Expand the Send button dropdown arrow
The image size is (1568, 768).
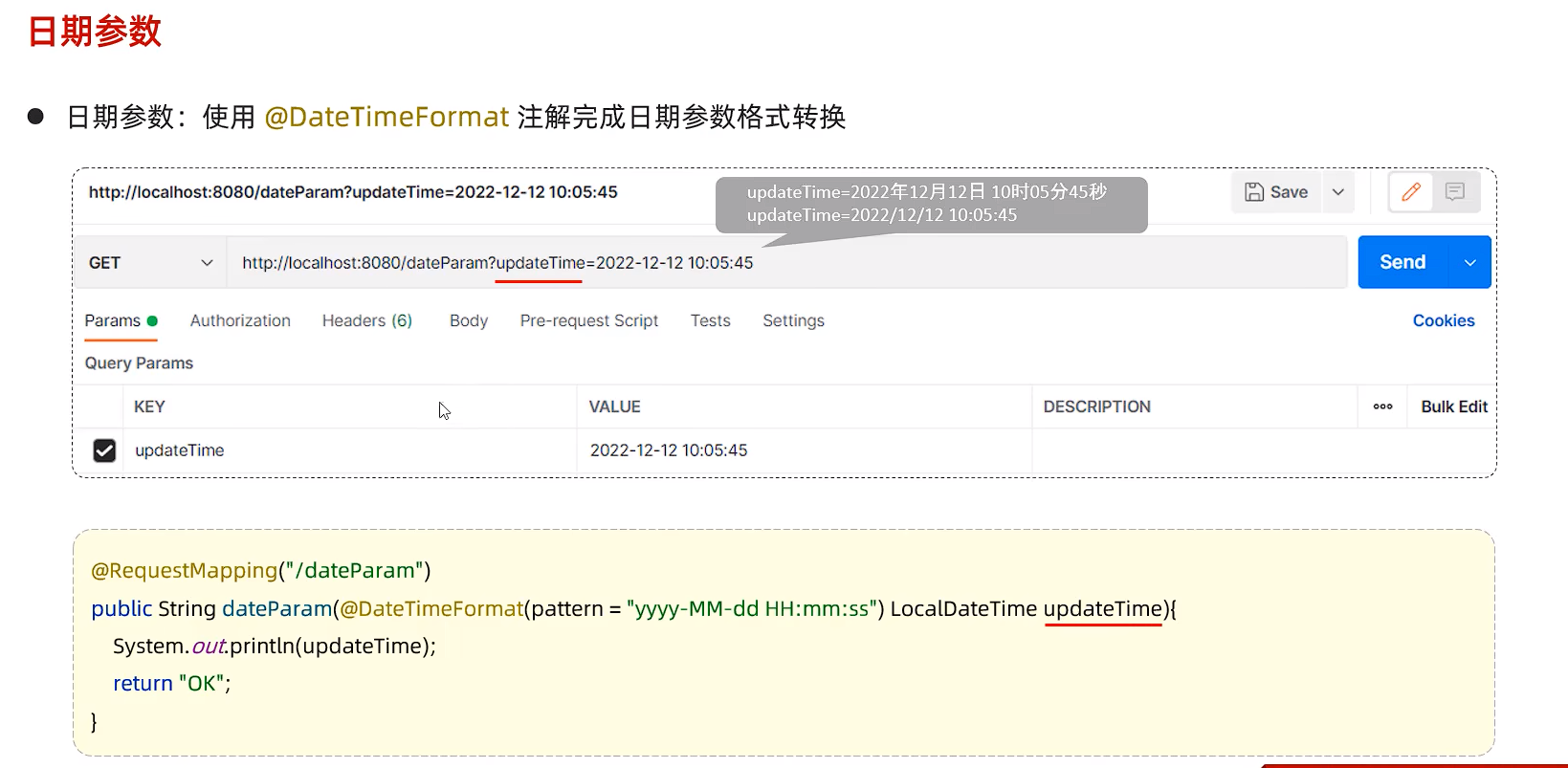coord(1469,263)
